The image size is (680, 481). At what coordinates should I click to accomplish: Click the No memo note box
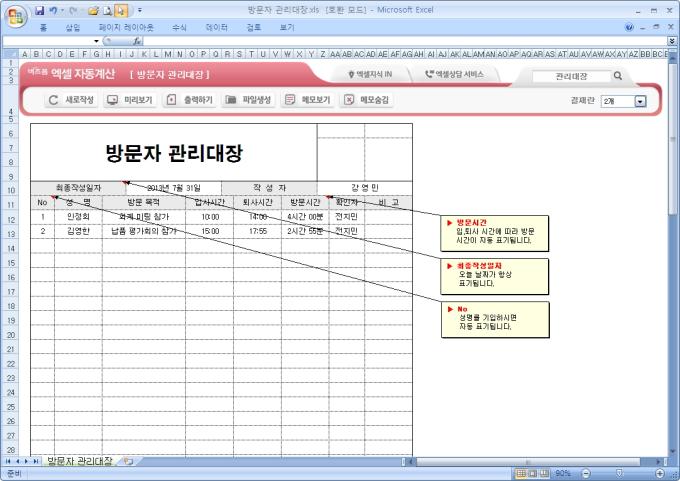[x=495, y=320]
